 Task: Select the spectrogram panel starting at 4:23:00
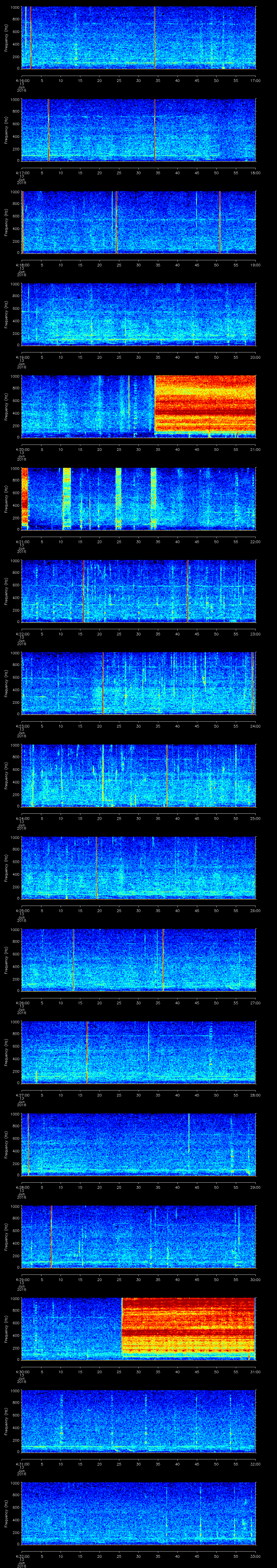[139, 683]
